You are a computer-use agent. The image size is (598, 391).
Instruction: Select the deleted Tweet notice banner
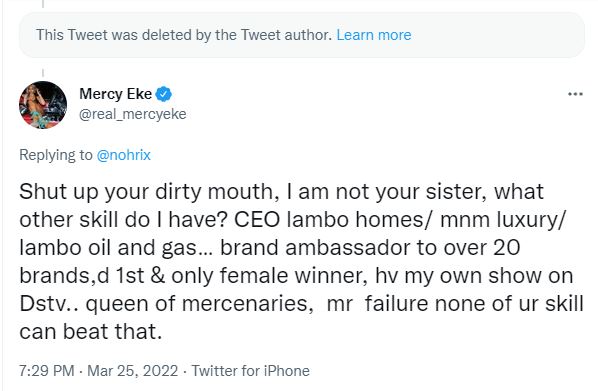(302, 35)
